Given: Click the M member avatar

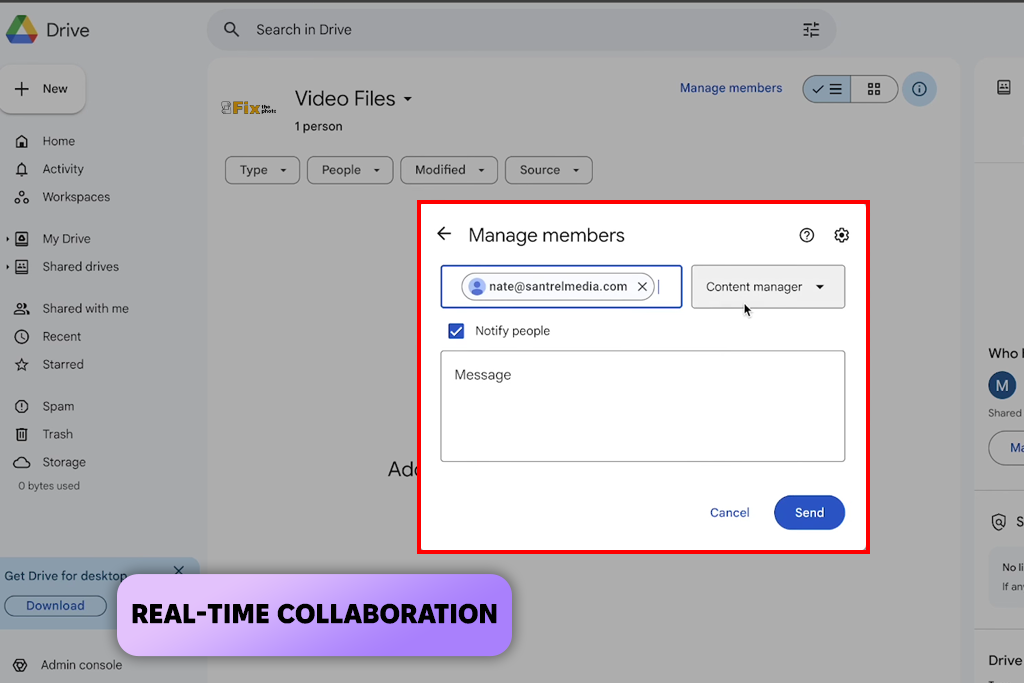Looking at the screenshot, I should 1002,385.
